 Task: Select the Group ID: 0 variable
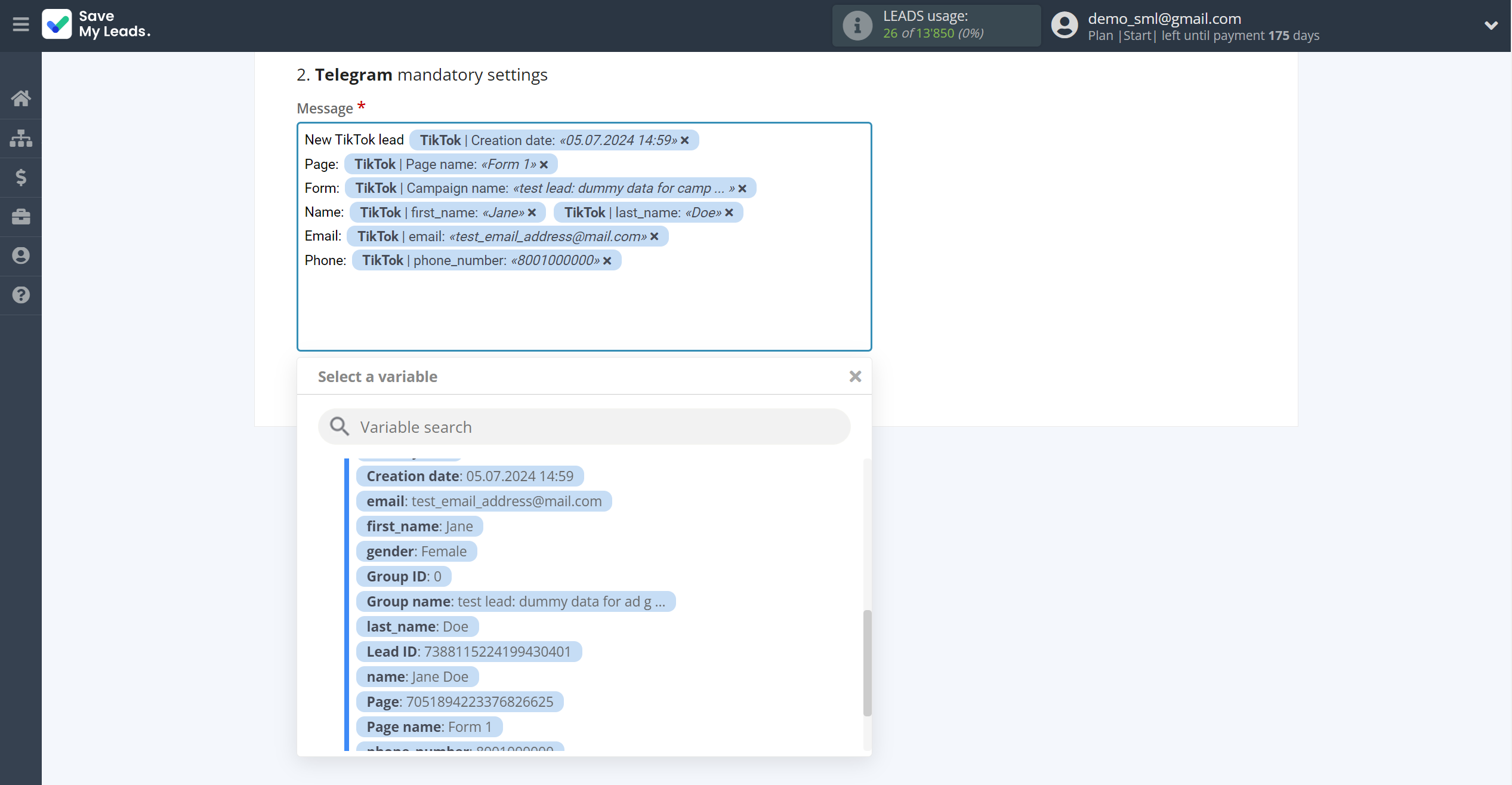coord(404,577)
